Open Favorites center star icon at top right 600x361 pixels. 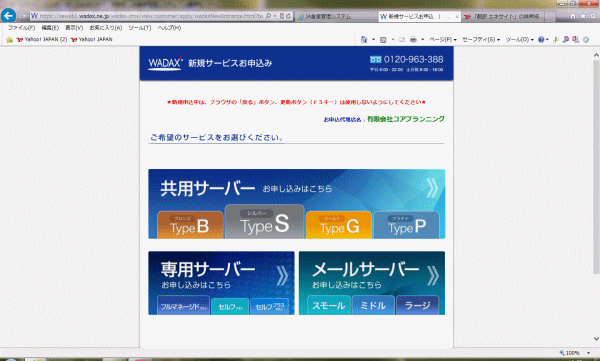click(x=583, y=16)
